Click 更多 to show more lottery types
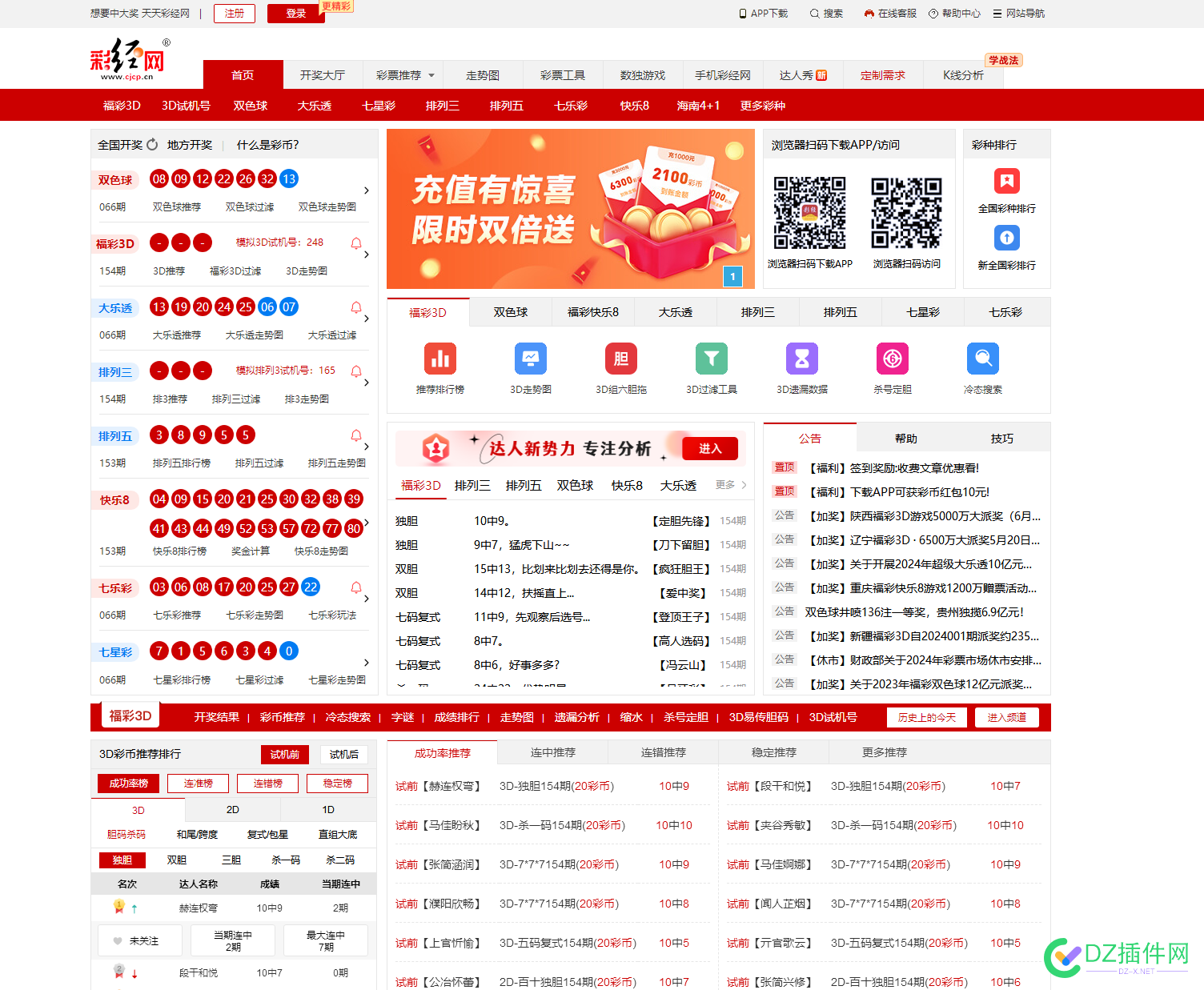 731,485
